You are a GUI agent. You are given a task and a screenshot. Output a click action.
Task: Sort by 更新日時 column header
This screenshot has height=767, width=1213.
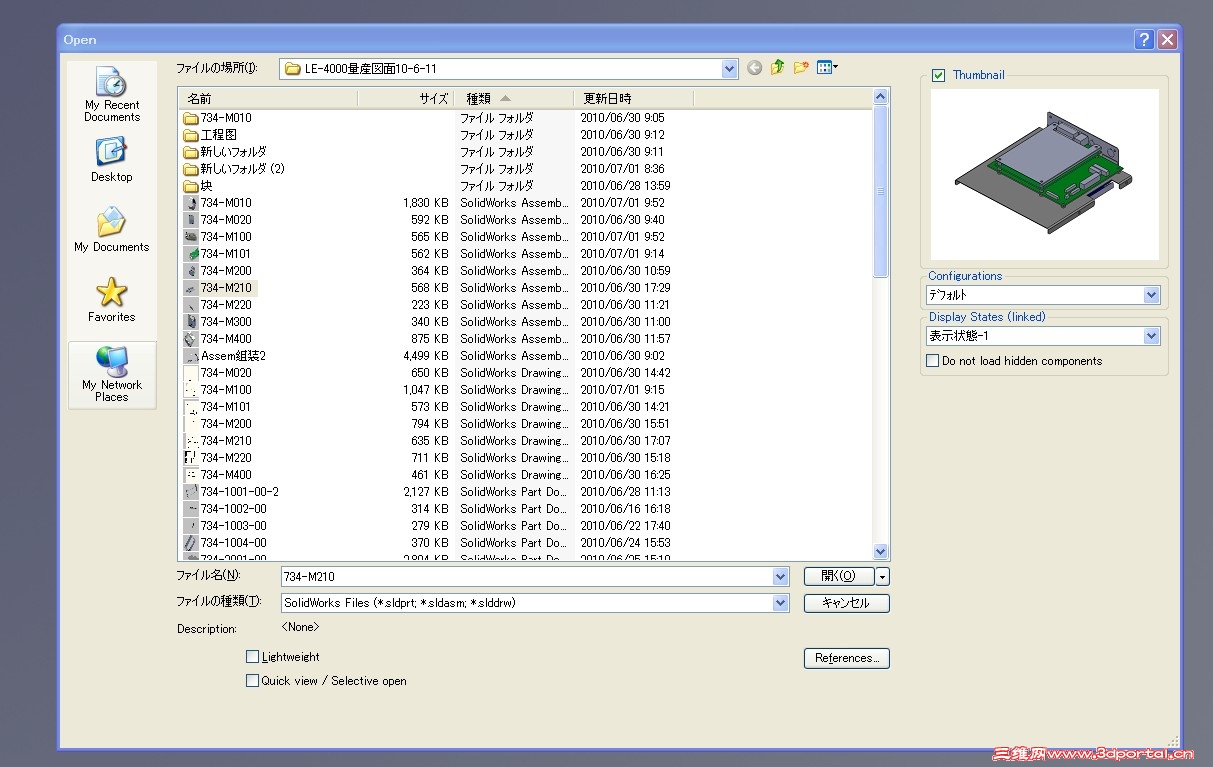click(633, 99)
